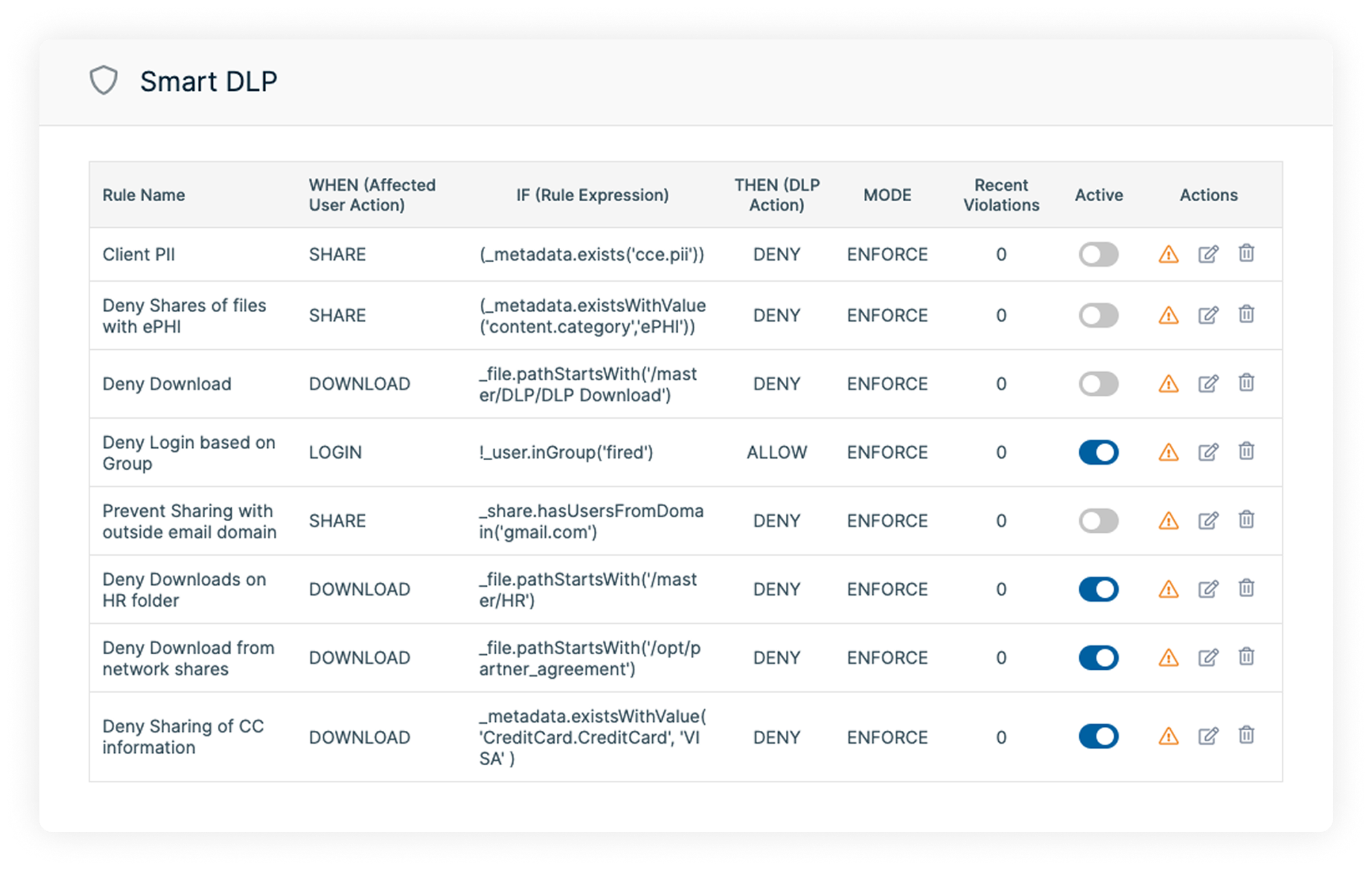Delete the Deny Sharing of CC information rule
The image size is (1372, 871).
click(x=1246, y=735)
